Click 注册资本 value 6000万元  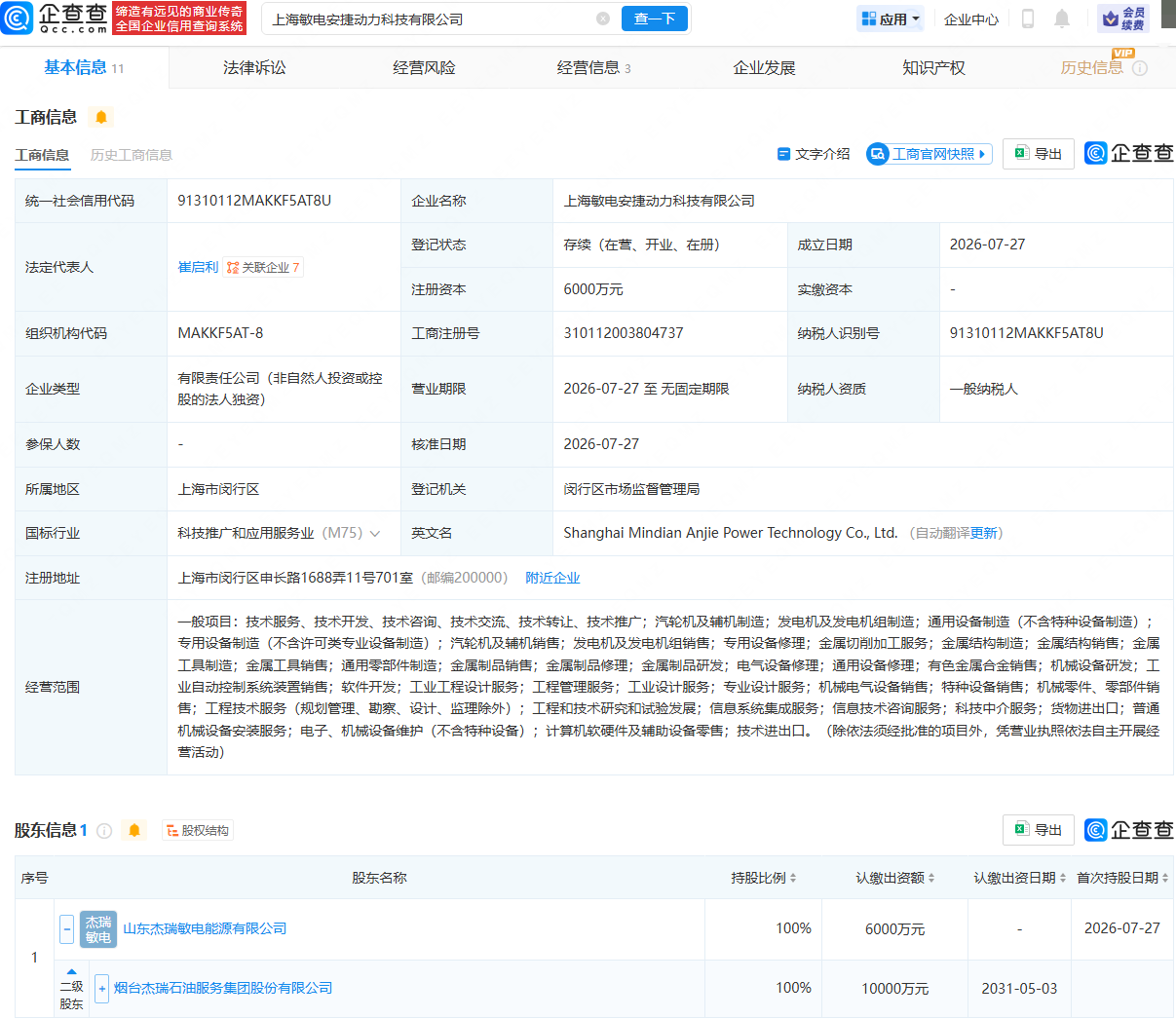(x=593, y=289)
